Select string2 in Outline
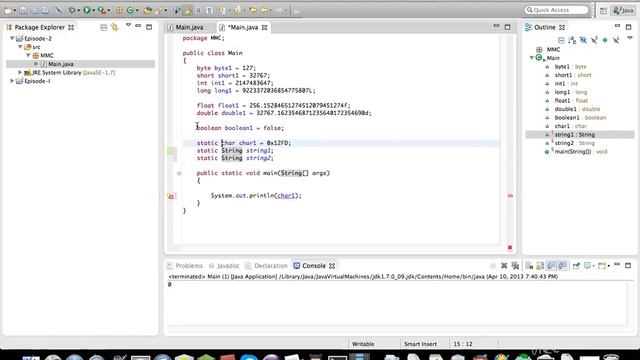The image size is (640, 360). [574, 143]
